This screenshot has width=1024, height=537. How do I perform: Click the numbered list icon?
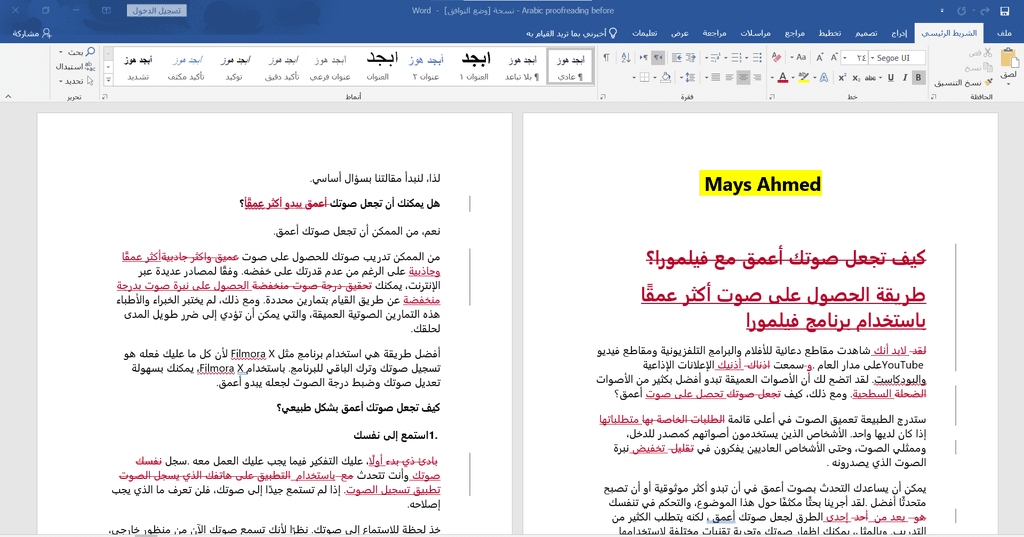coord(736,58)
